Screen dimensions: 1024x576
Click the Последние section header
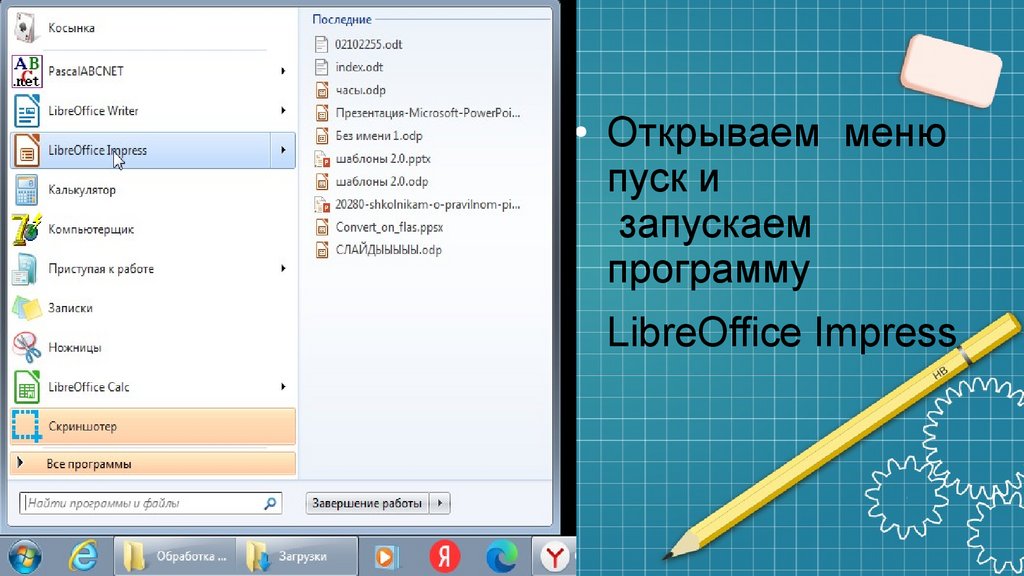pos(342,20)
